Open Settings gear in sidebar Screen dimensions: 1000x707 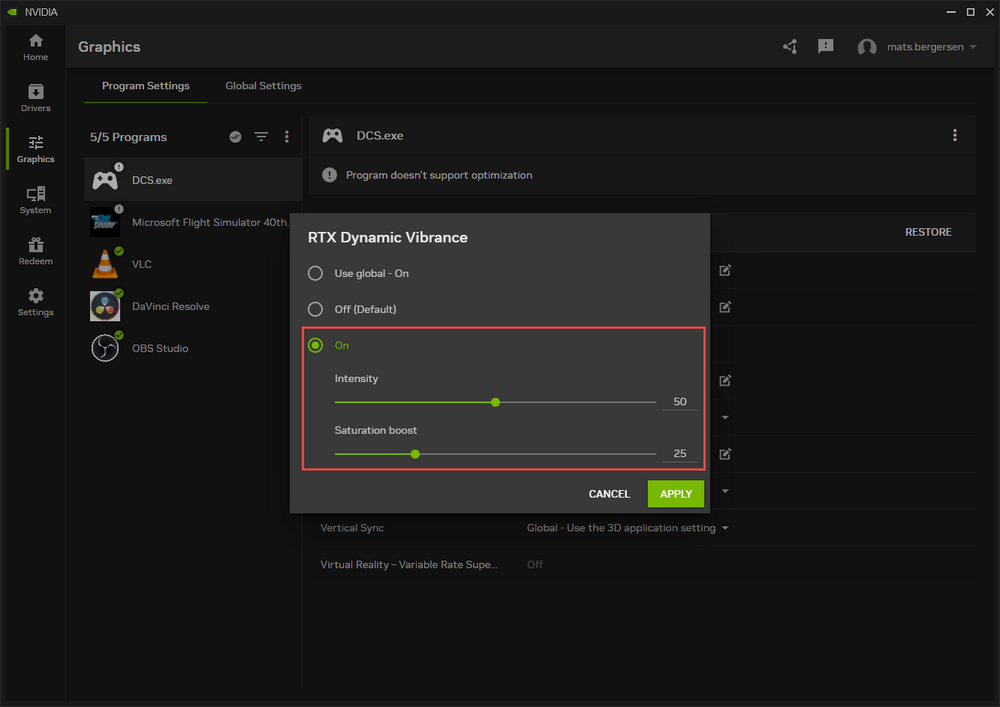tap(35, 301)
